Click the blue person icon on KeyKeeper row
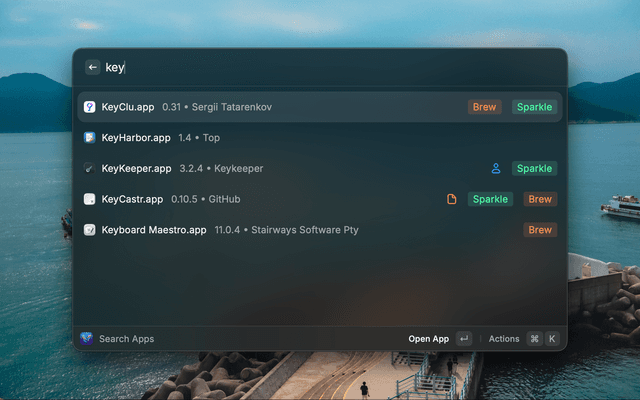Screen dimensions: 640x400 (496, 168)
